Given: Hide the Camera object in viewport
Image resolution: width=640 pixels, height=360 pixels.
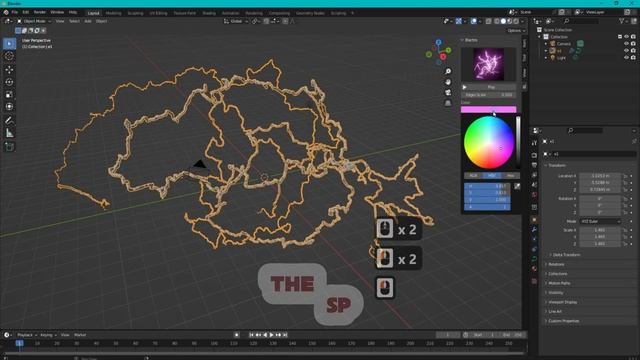Looking at the screenshot, I should coord(627,44).
